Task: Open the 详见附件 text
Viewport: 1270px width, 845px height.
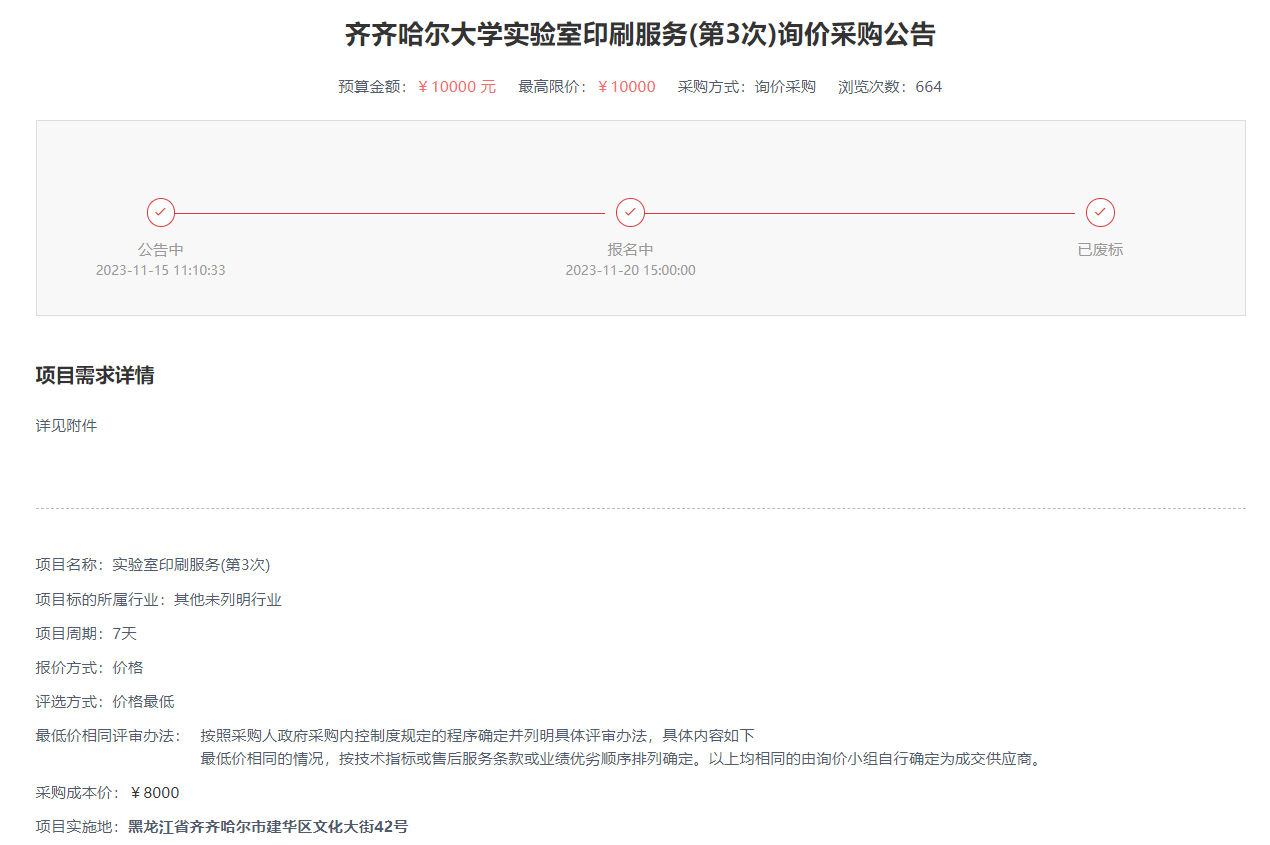Action: (67, 426)
